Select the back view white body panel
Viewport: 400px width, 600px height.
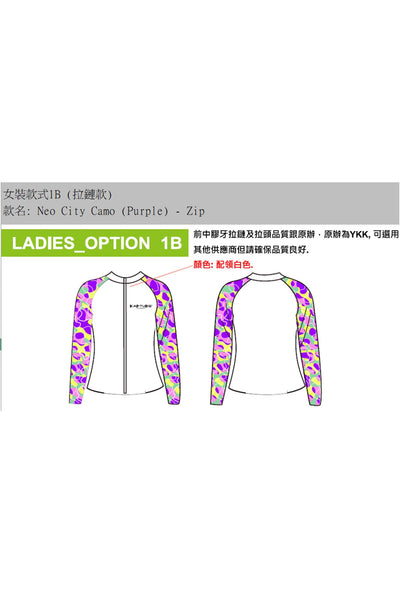pyautogui.click(x=266, y=337)
